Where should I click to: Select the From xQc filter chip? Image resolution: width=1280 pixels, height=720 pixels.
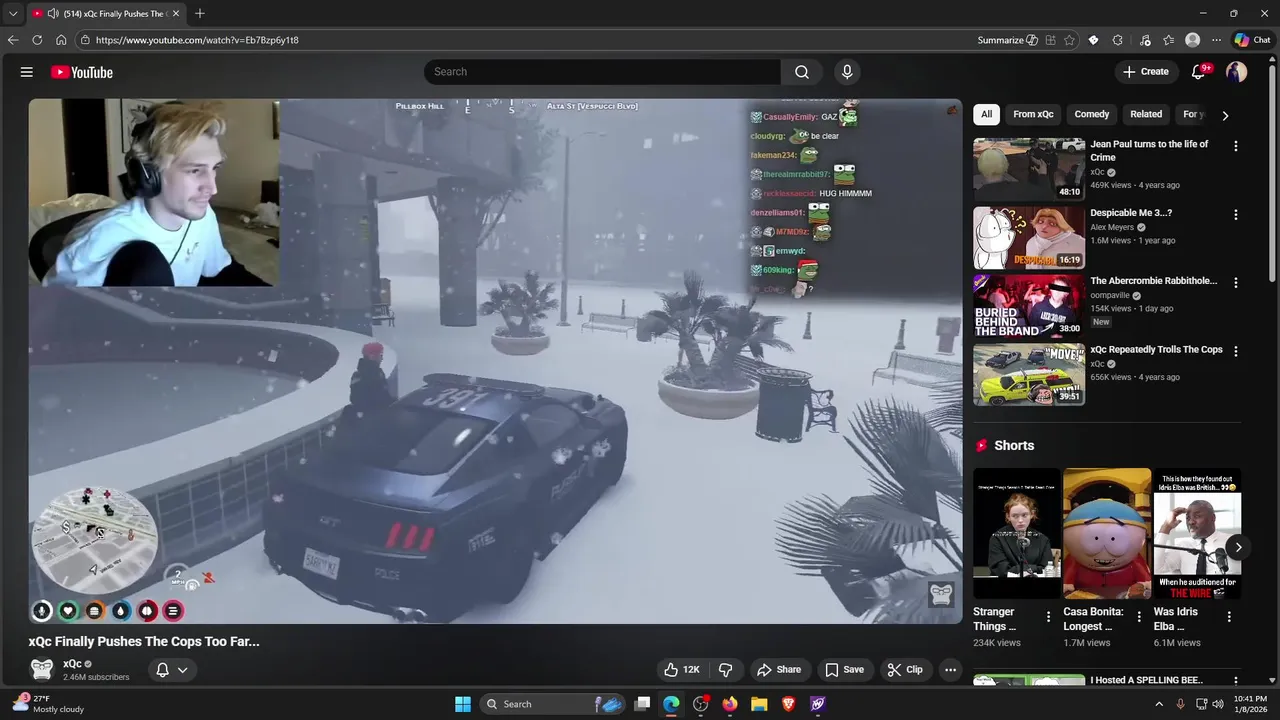click(x=1033, y=114)
